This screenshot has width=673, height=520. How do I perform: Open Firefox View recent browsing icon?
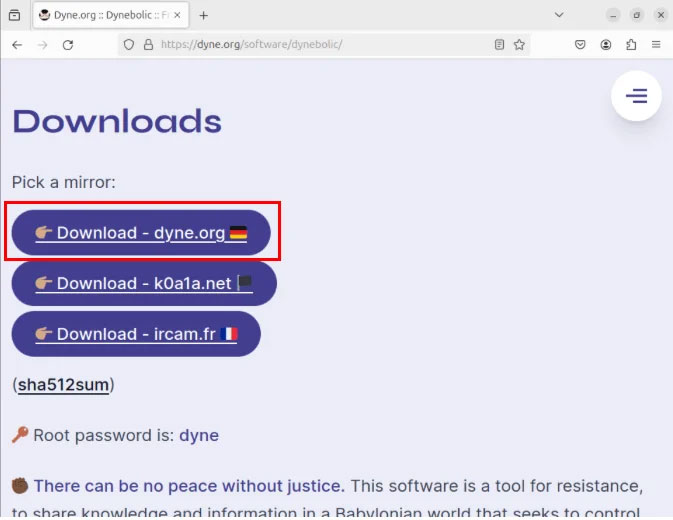15,15
